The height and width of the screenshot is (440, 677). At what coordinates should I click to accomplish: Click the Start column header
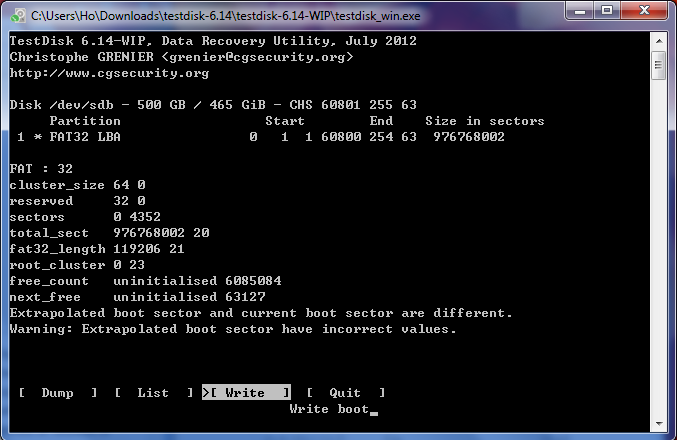[285, 121]
